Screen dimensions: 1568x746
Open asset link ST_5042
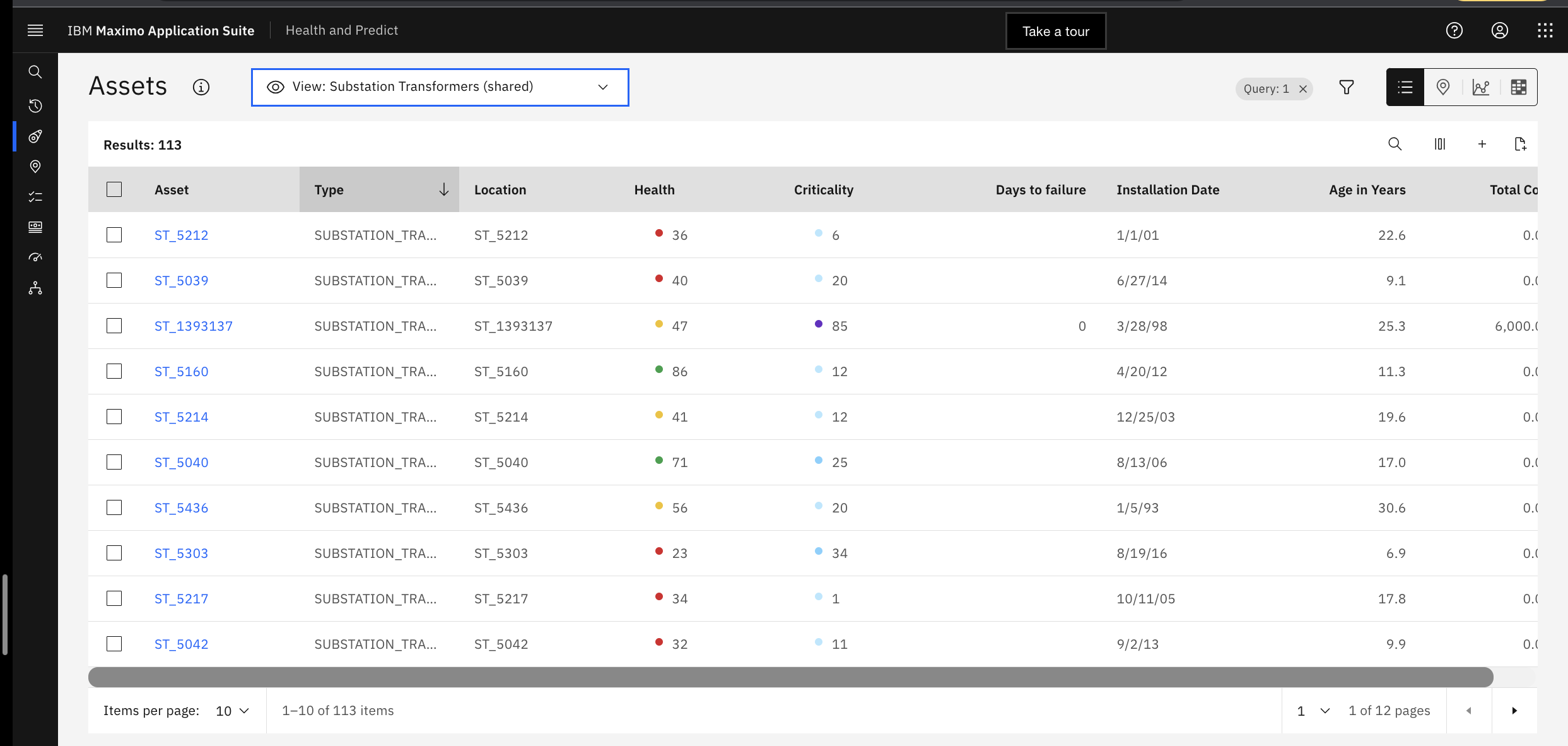click(x=181, y=644)
